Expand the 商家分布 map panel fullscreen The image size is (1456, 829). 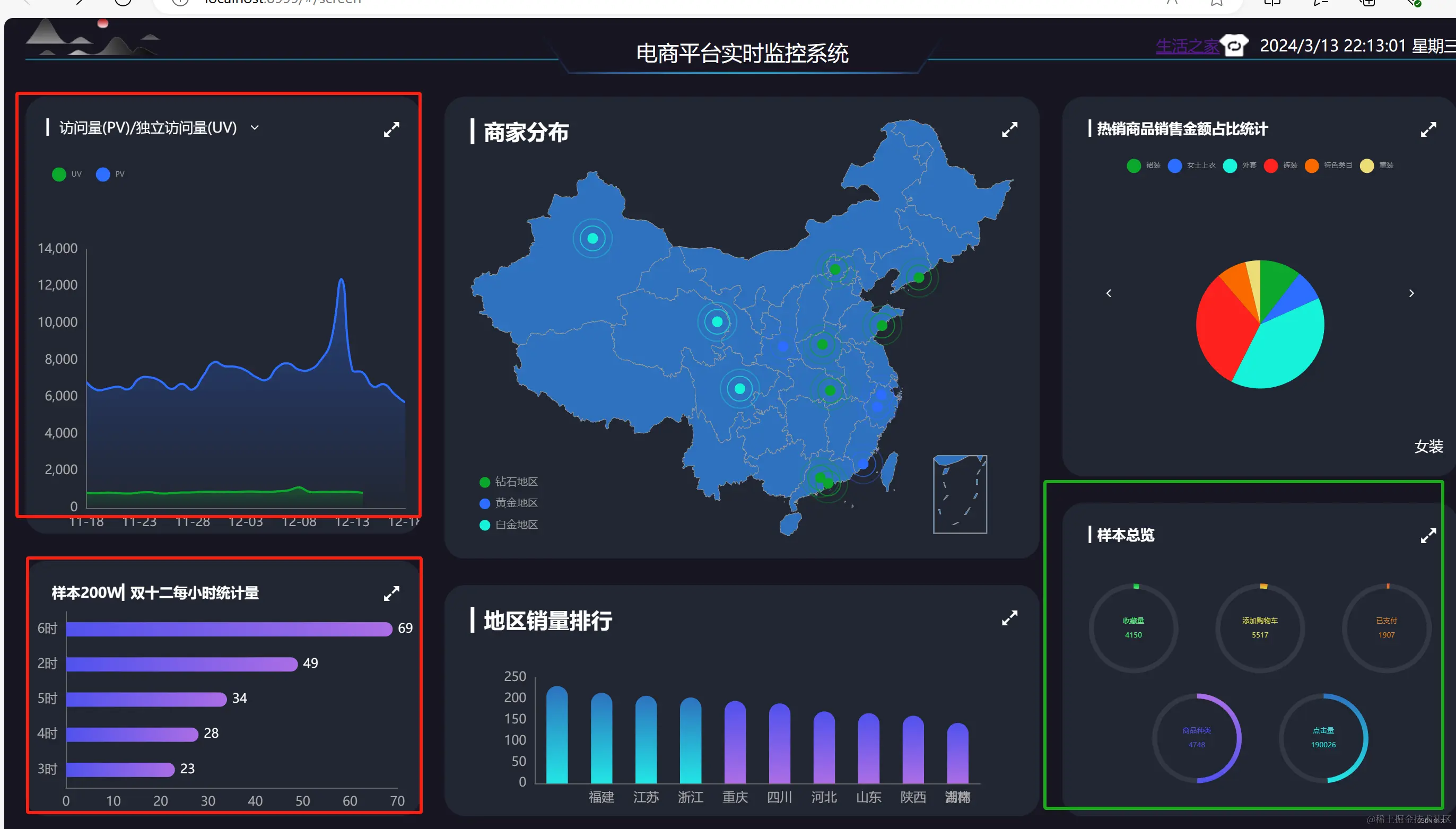tap(1009, 129)
